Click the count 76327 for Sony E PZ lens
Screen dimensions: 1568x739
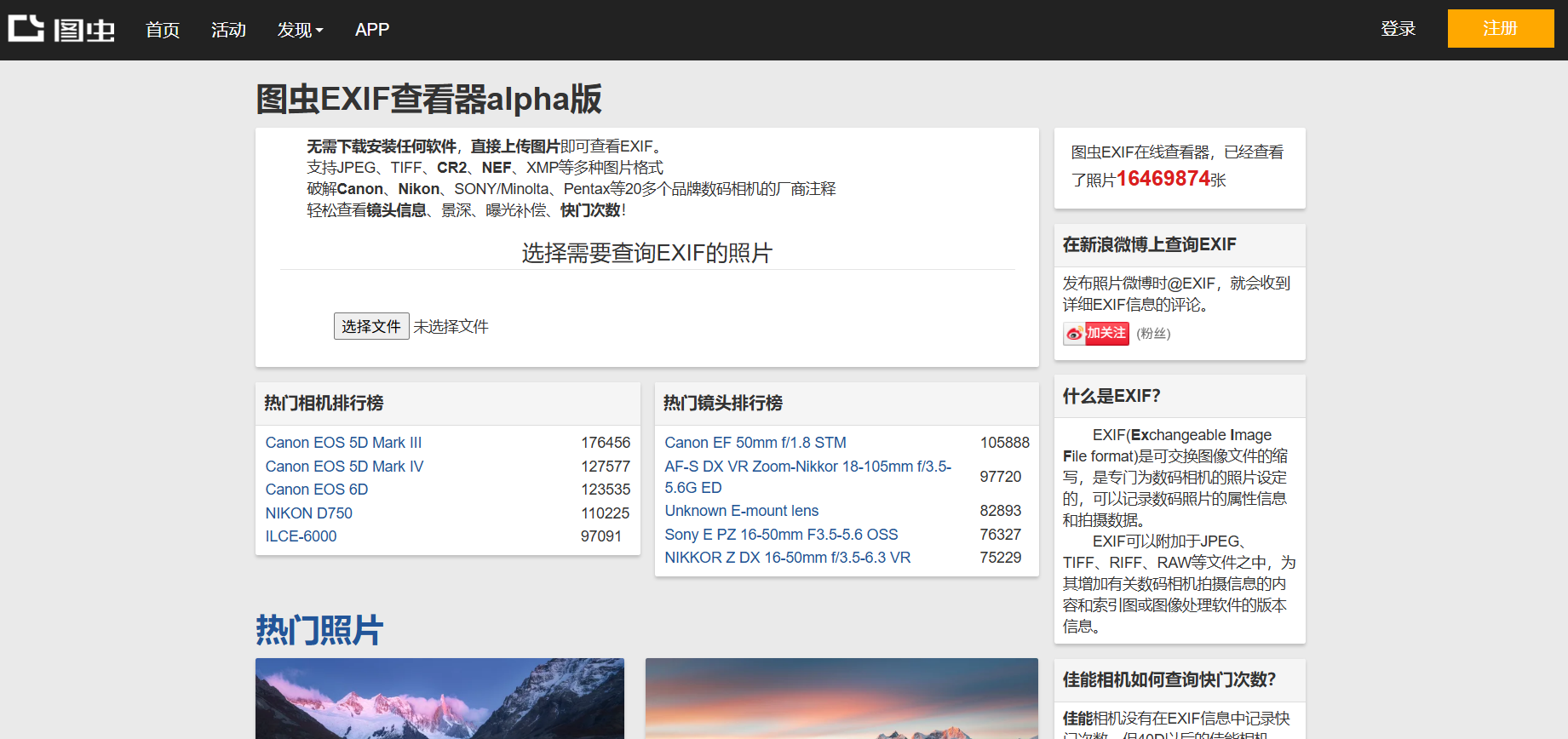point(1001,535)
